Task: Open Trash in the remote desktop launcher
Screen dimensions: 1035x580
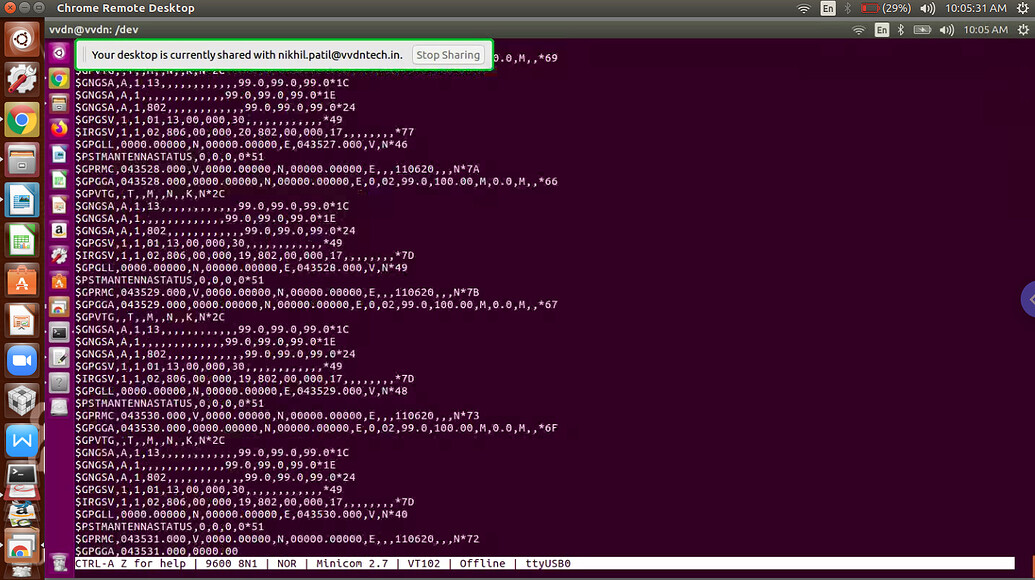Action: 59,561
